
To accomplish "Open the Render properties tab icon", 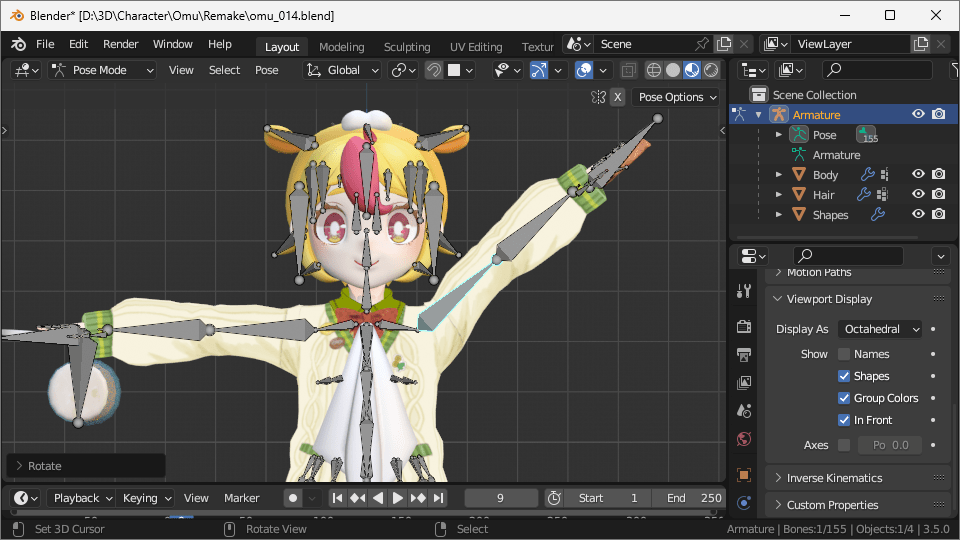I will click(x=743, y=327).
